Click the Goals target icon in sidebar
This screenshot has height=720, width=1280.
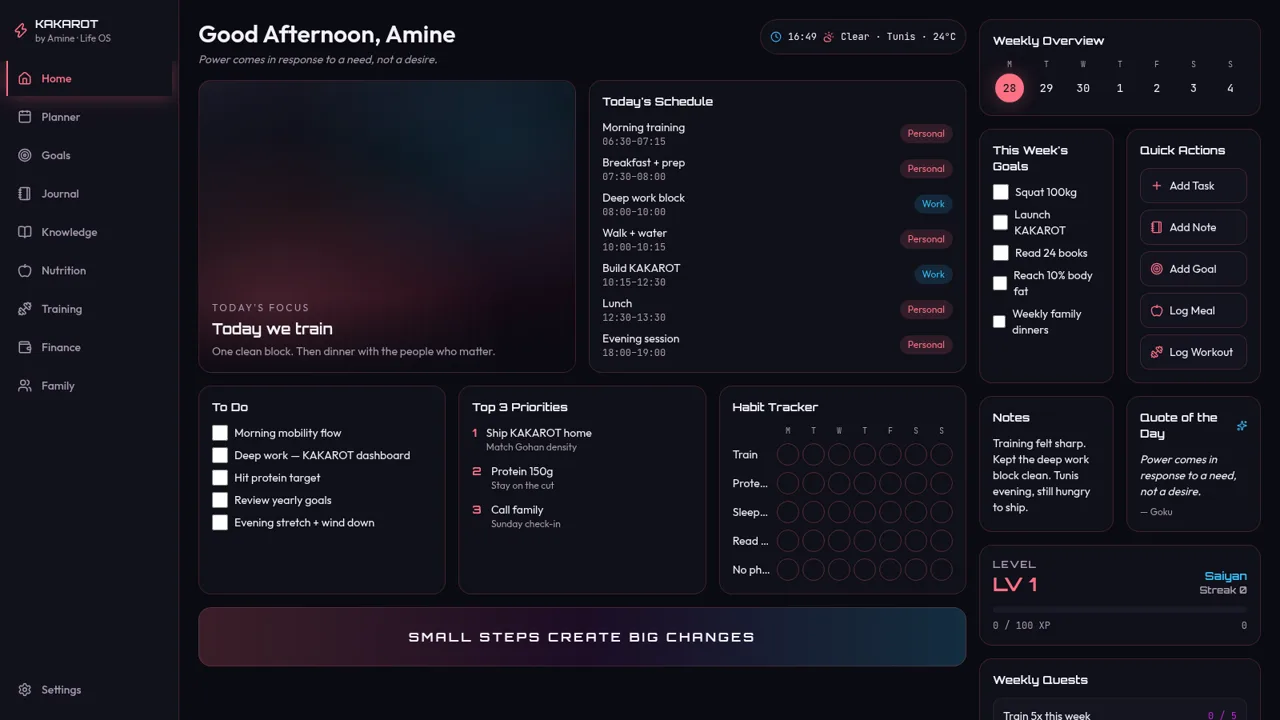[x=25, y=155]
